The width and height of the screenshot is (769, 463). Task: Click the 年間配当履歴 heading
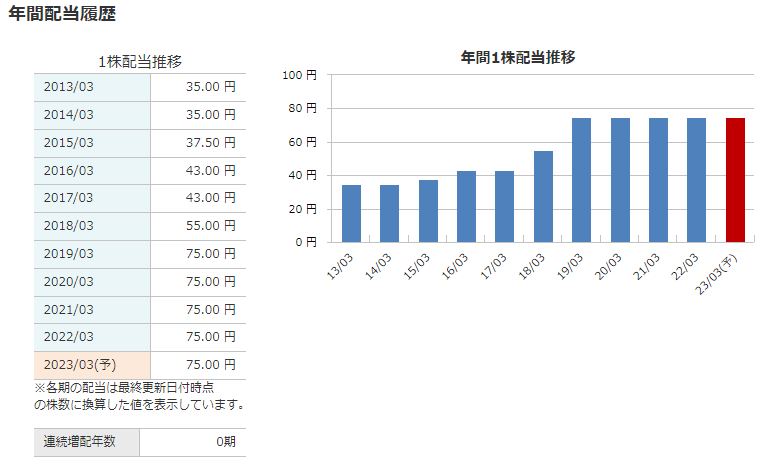(62, 14)
